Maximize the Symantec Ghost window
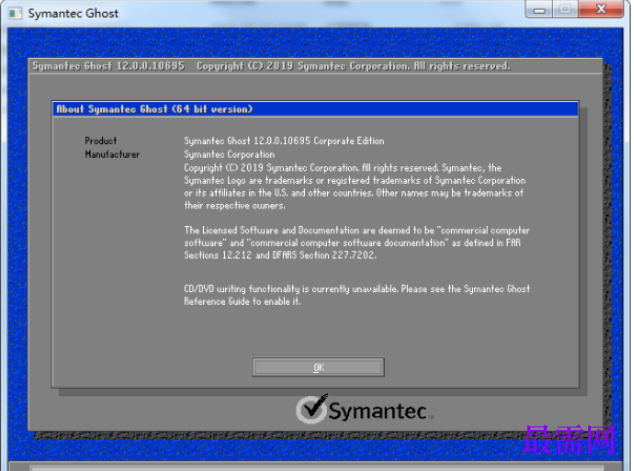Viewport: 634px width, 471px height. pos(566,10)
